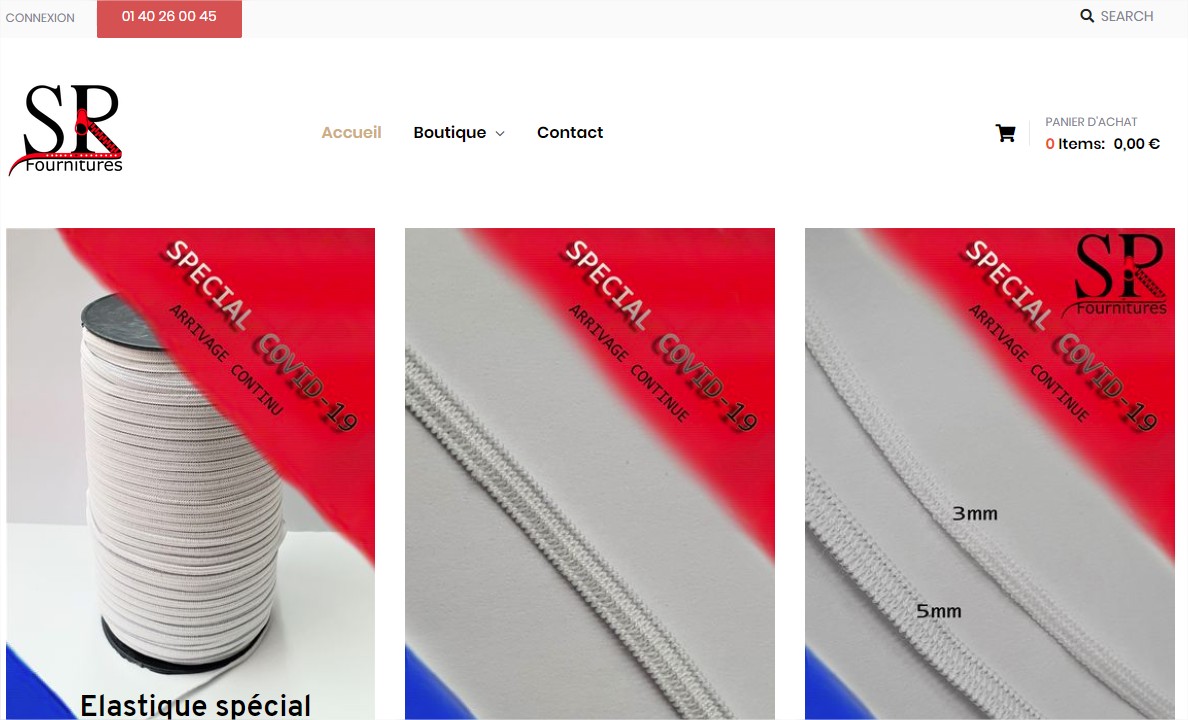Go to the Accueil page
Viewport: 1188px width, 720px height.
click(x=352, y=133)
